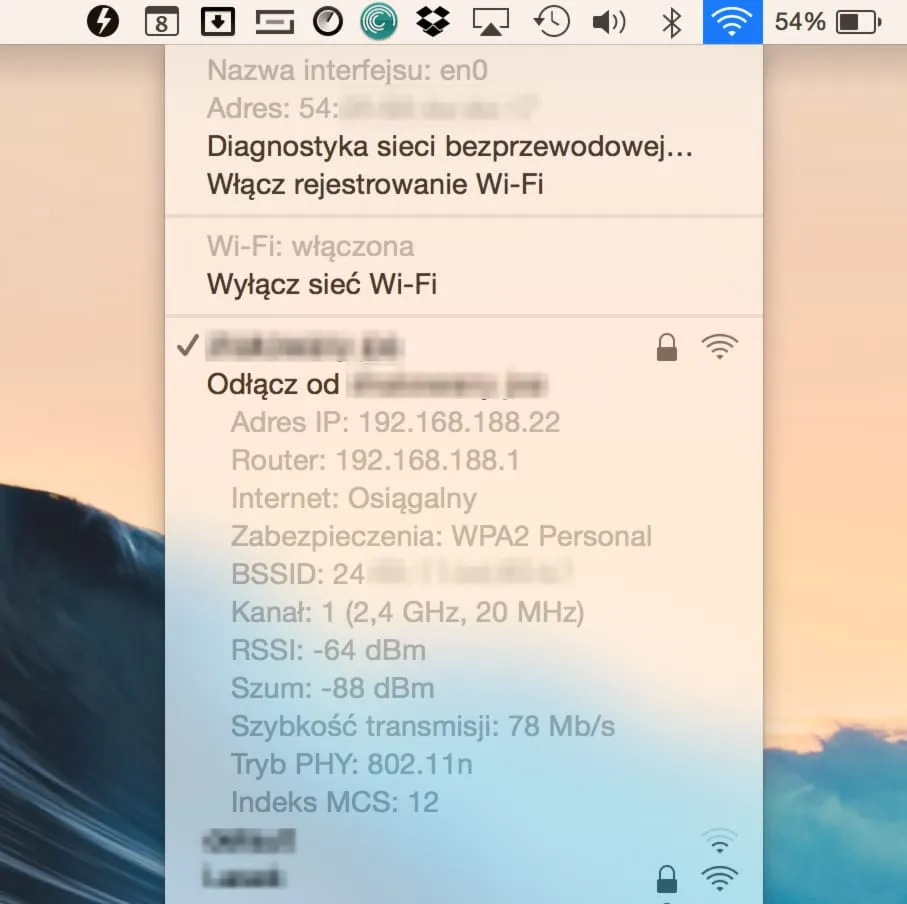The height and width of the screenshot is (904, 907).
Task: Click Router: 192.168.188.1
Action: click(463, 460)
